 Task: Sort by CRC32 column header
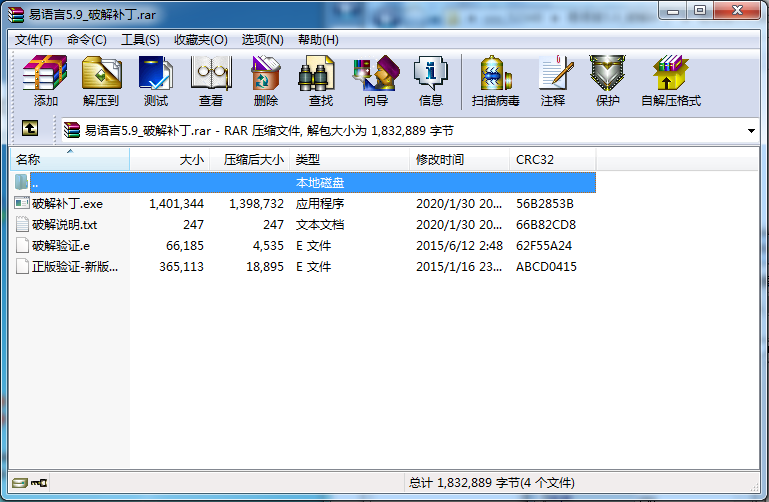553,159
